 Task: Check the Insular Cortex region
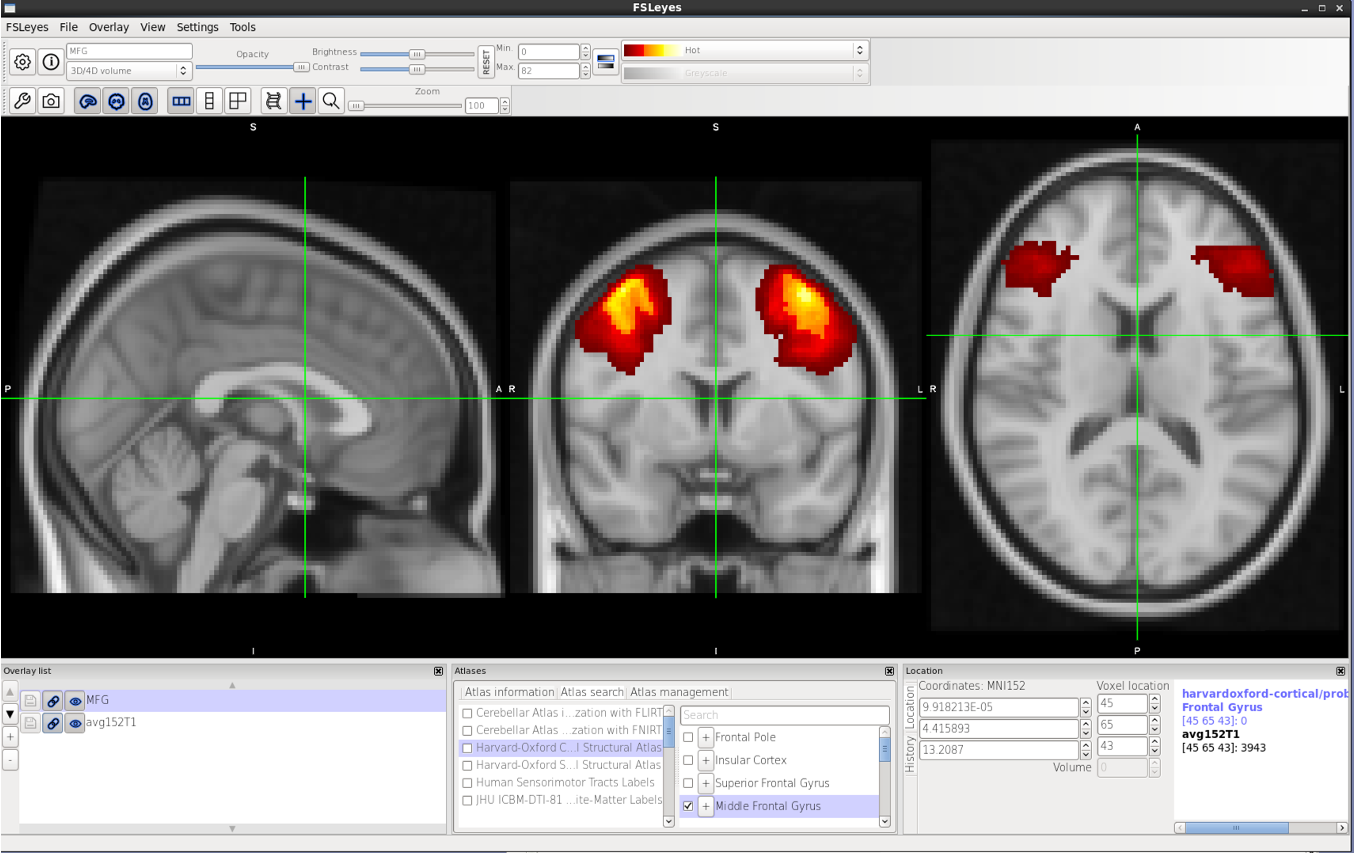point(688,760)
